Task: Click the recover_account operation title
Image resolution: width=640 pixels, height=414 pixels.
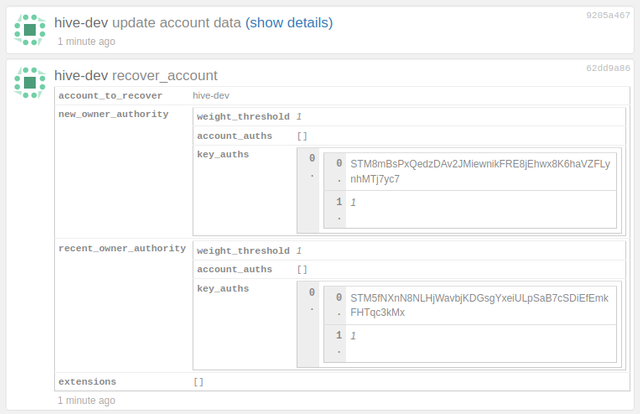Action: tap(164, 76)
